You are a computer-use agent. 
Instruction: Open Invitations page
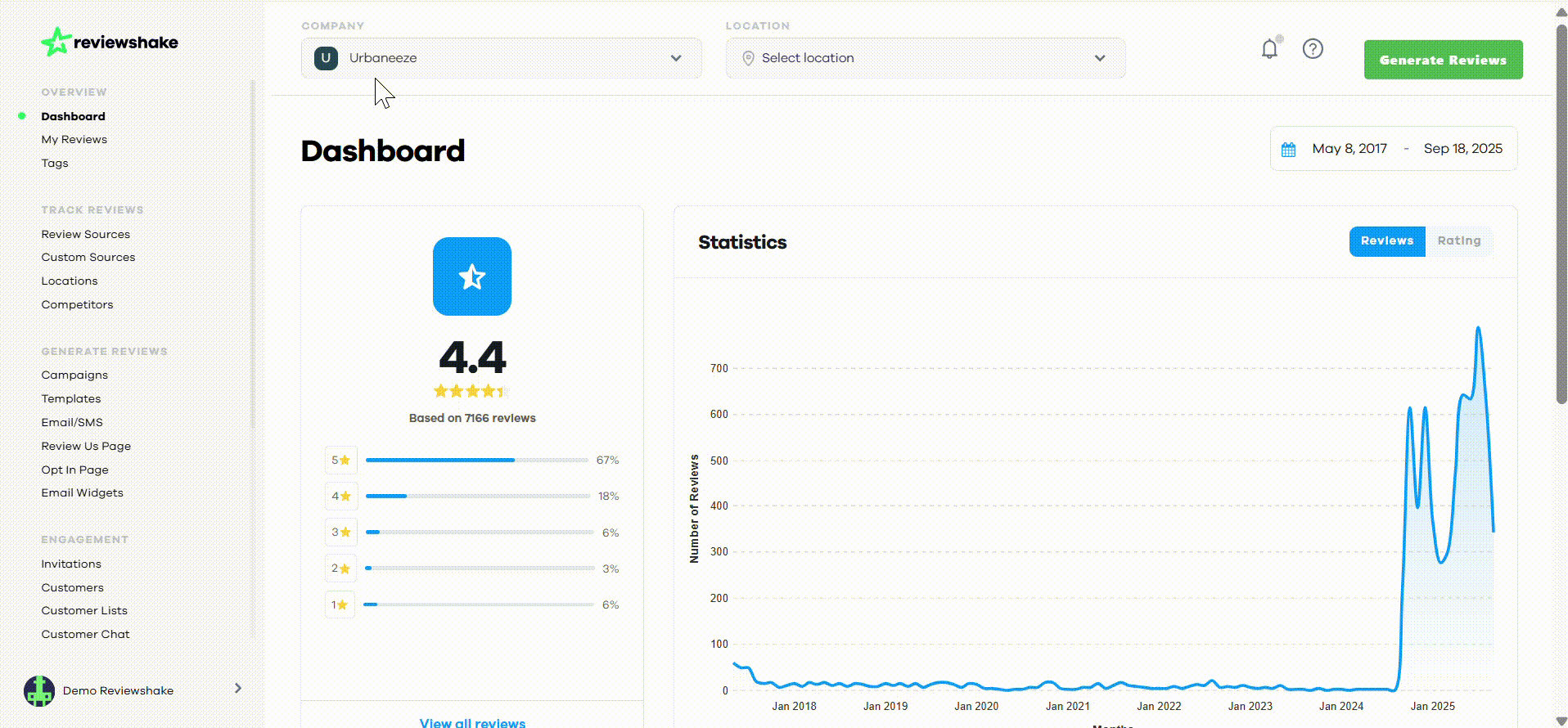(71, 564)
